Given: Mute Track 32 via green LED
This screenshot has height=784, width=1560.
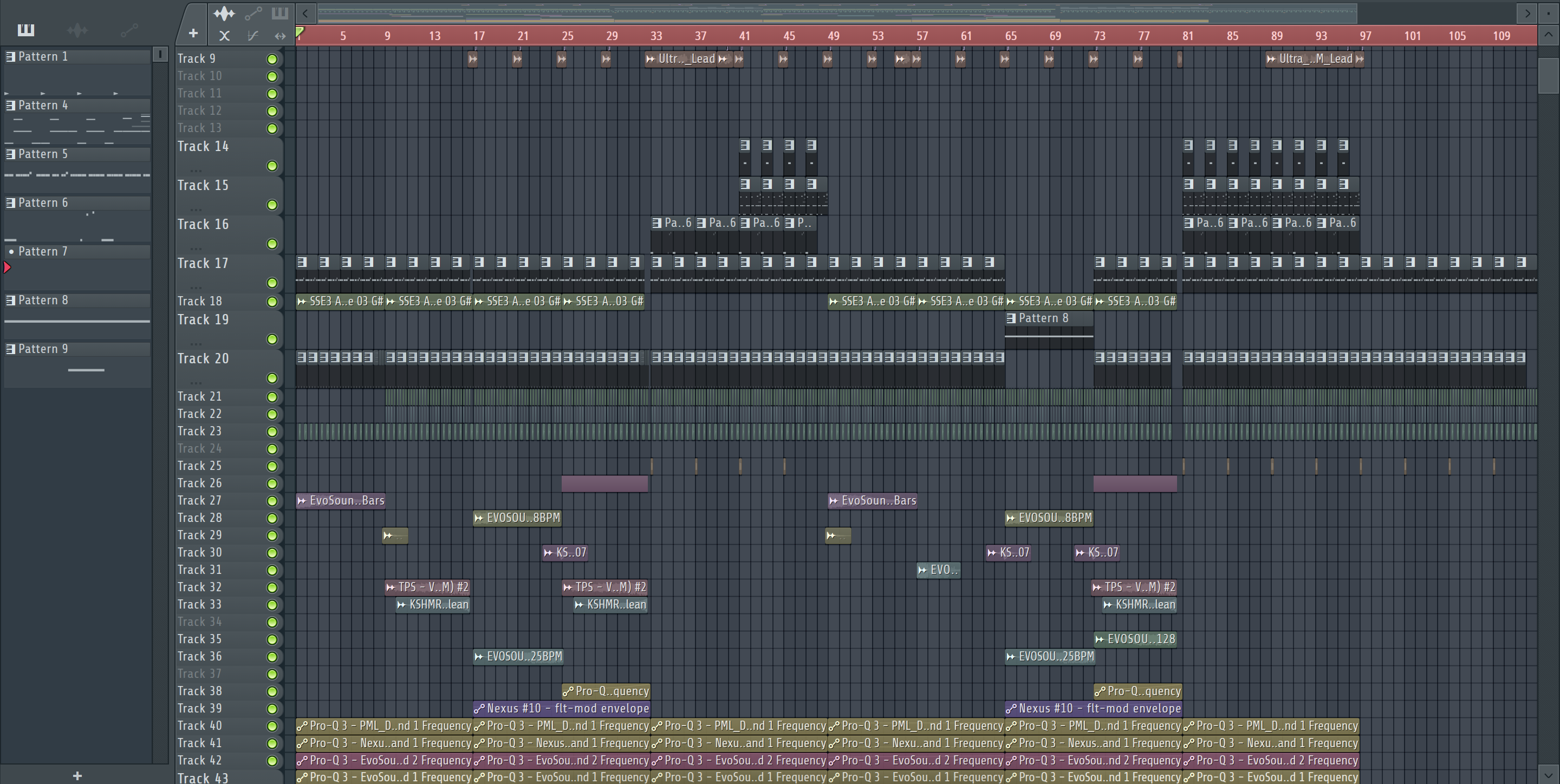Looking at the screenshot, I should 272,587.
